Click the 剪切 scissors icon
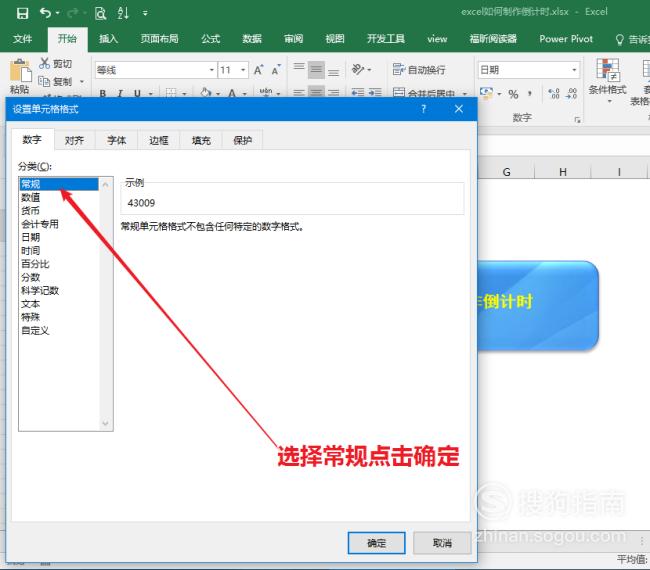 coord(44,63)
